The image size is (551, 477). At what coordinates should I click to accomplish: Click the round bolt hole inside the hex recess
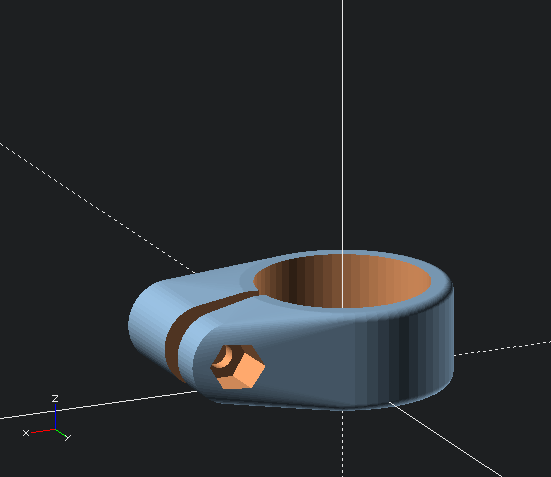[x=223, y=357]
